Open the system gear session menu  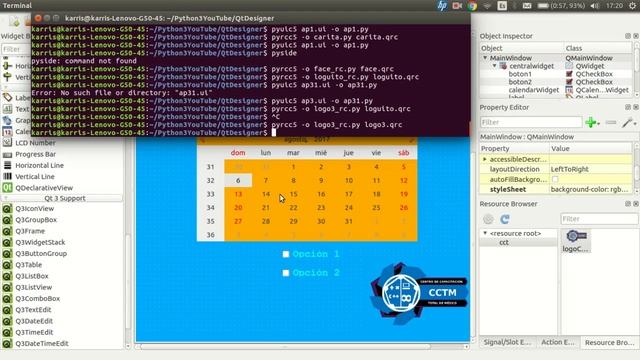[x=632, y=6]
